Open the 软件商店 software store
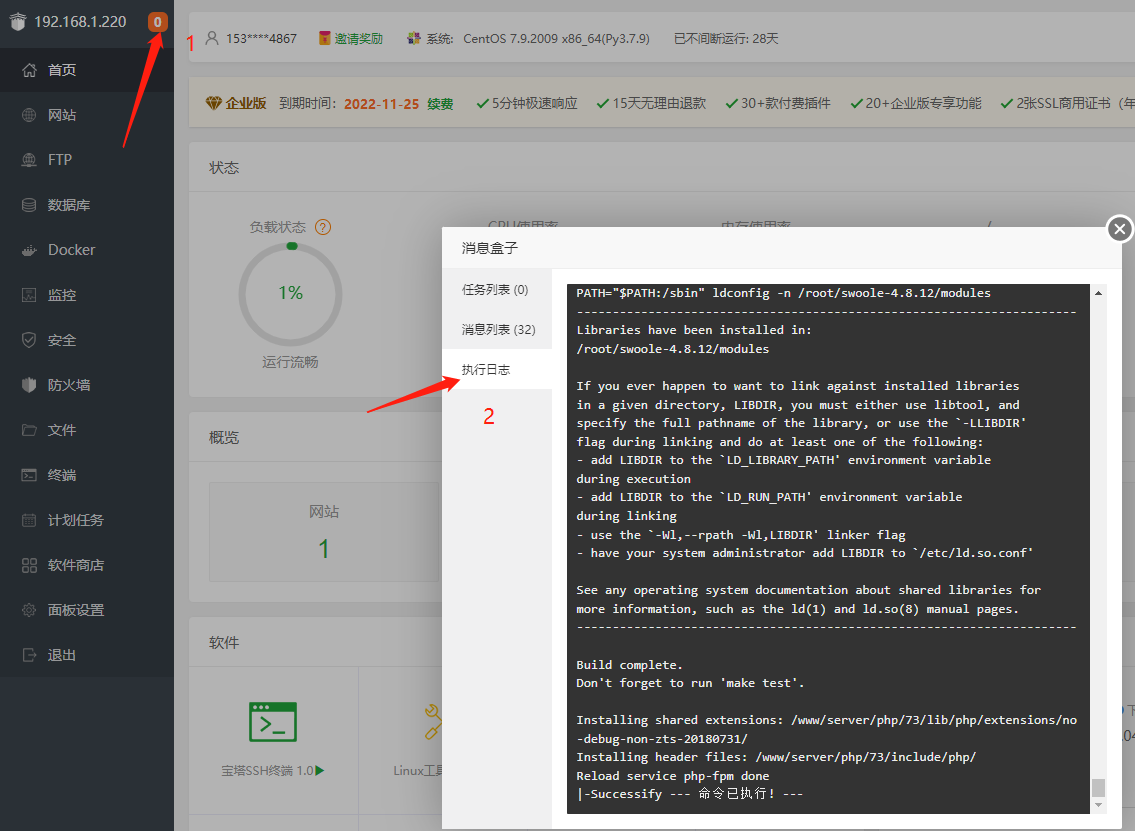This screenshot has height=831, width=1135. (75, 565)
